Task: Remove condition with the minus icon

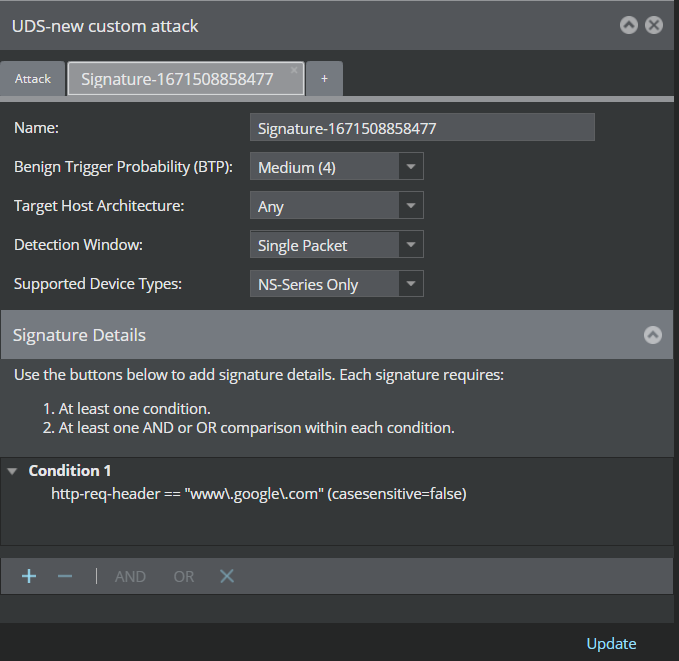Action: 65,576
